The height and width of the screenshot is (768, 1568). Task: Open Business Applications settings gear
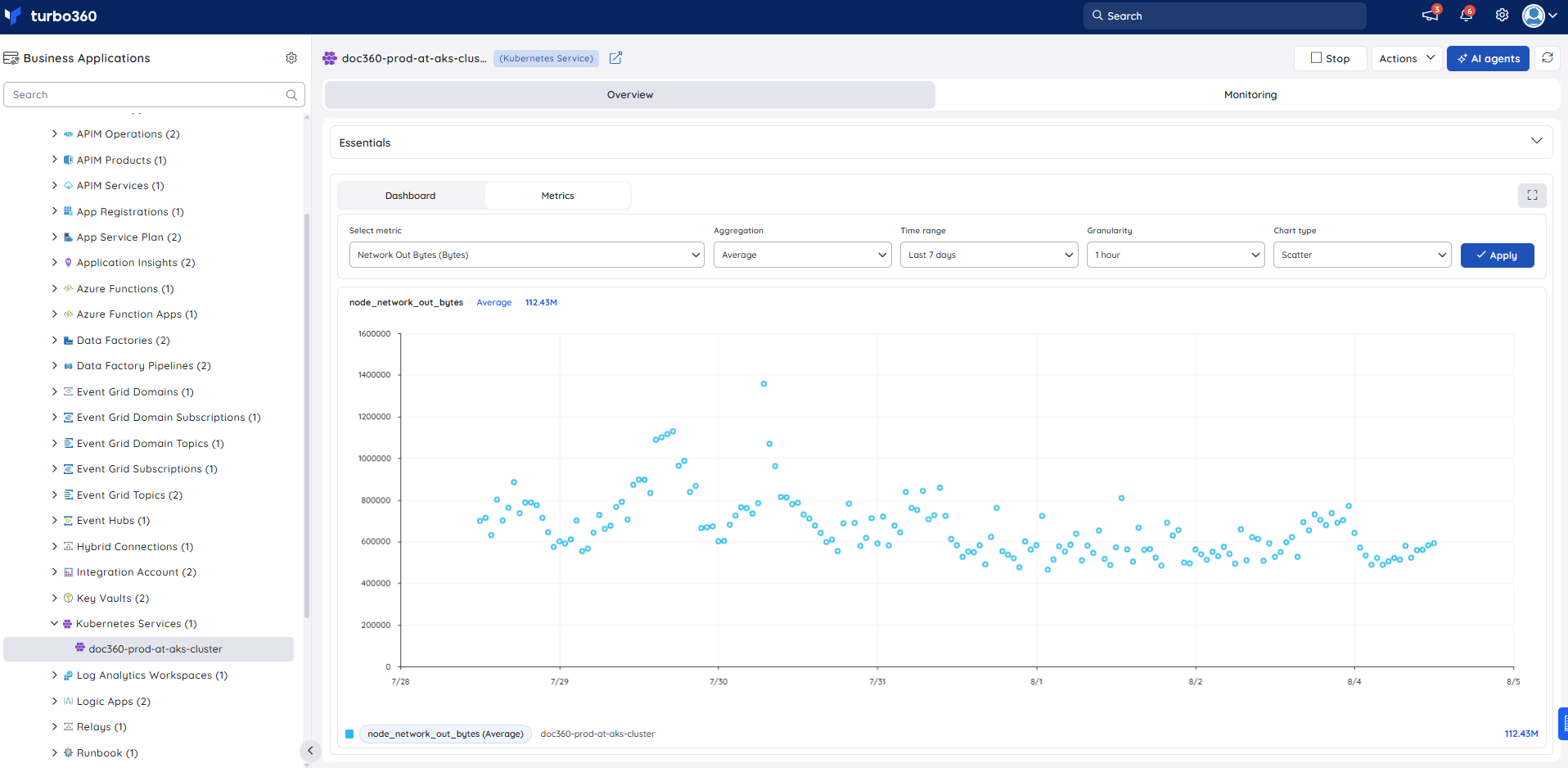(291, 58)
